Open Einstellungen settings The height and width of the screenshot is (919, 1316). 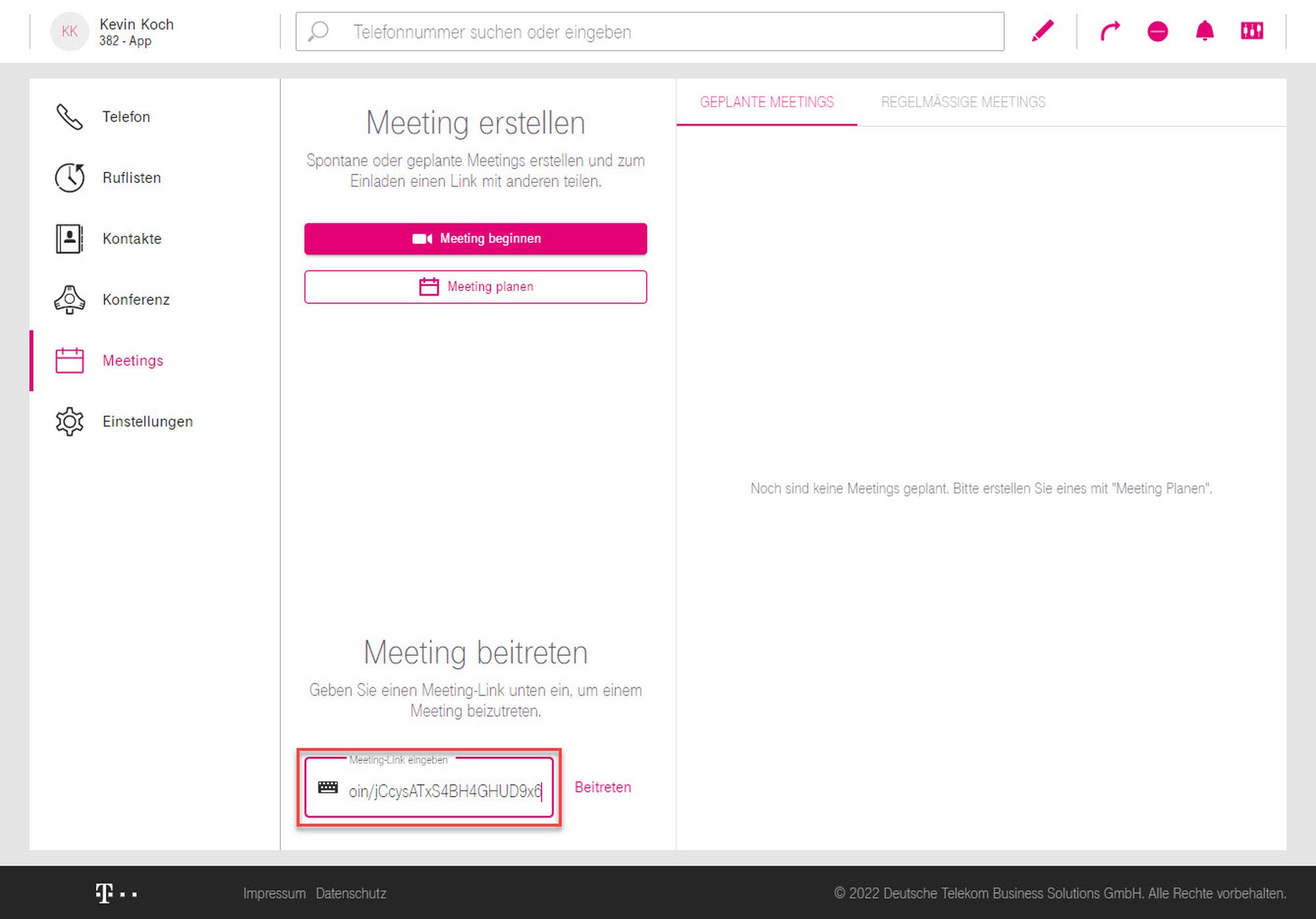coord(147,422)
